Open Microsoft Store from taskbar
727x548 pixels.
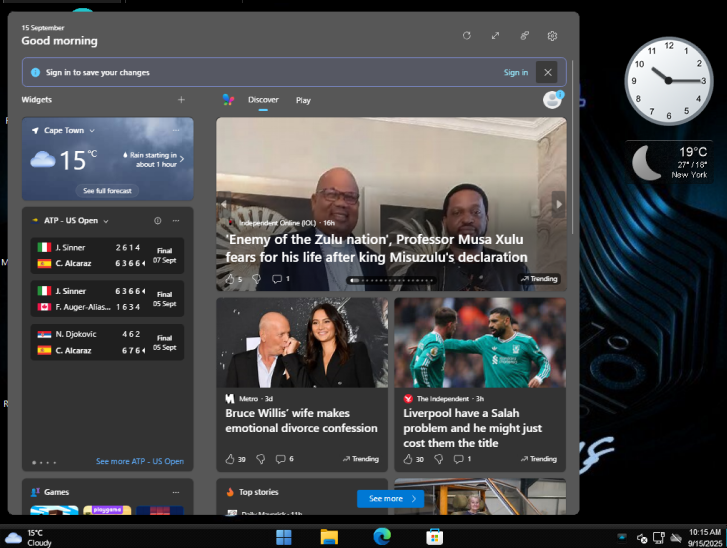[434, 537]
